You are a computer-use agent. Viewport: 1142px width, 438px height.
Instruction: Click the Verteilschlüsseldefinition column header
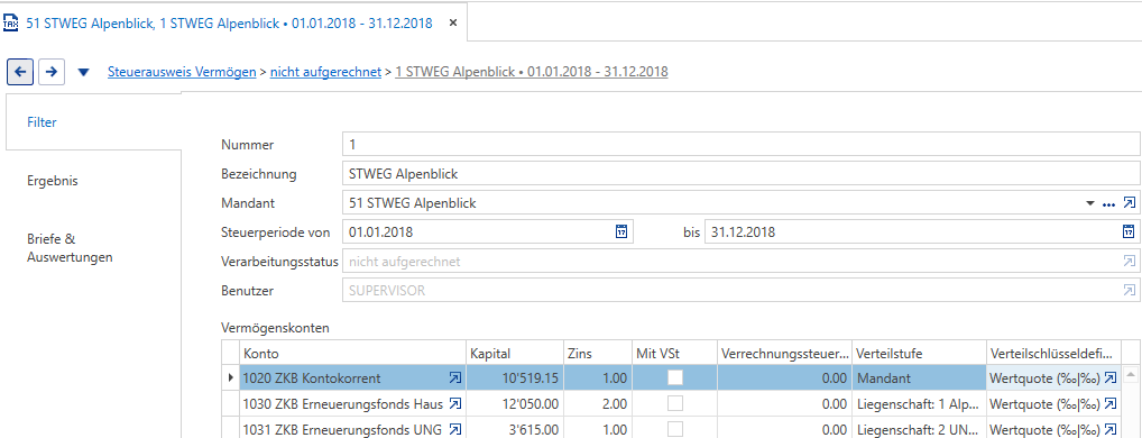click(x=1053, y=353)
